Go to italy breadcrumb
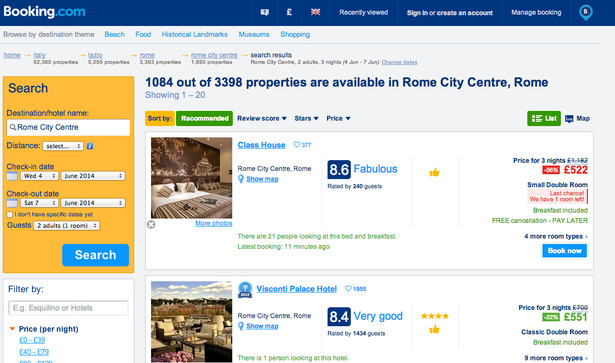 [40, 55]
